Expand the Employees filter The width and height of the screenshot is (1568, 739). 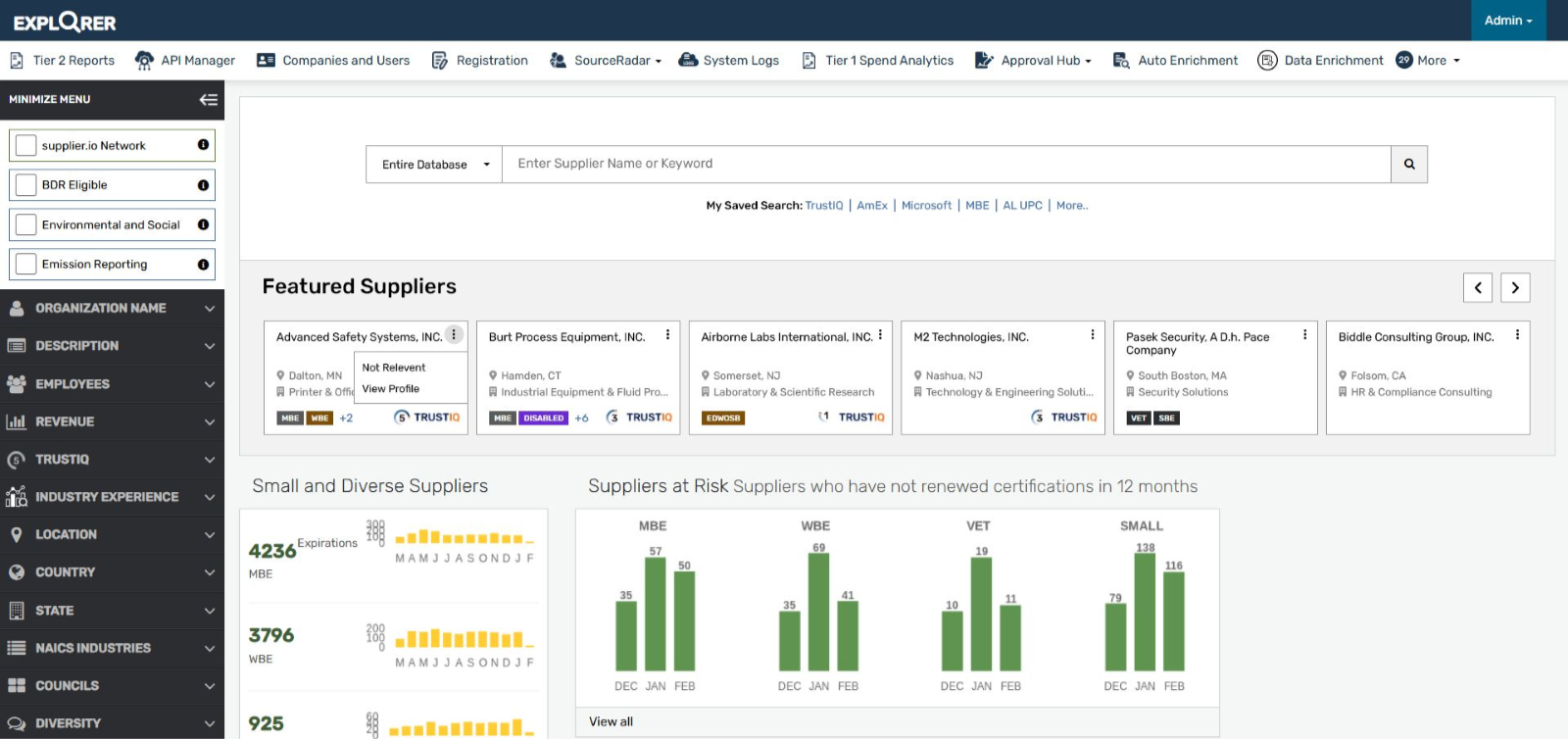pos(112,384)
